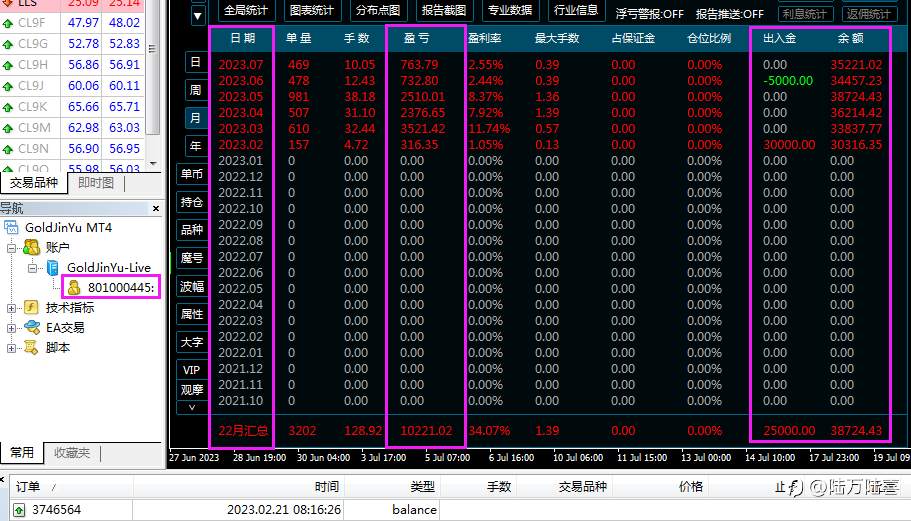Click the balance icon for order 3746564
Image resolution: width=911 pixels, height=521 pixels.
(x=19, y=510)
